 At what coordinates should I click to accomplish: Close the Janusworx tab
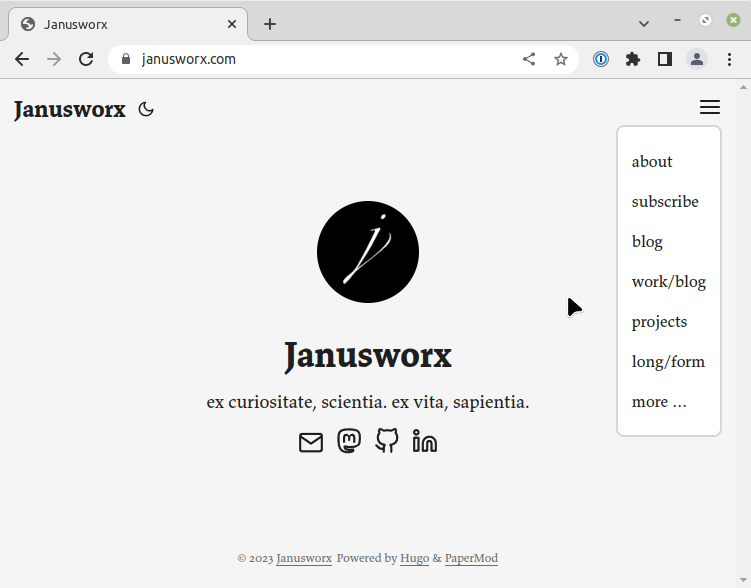coord(232,24)
